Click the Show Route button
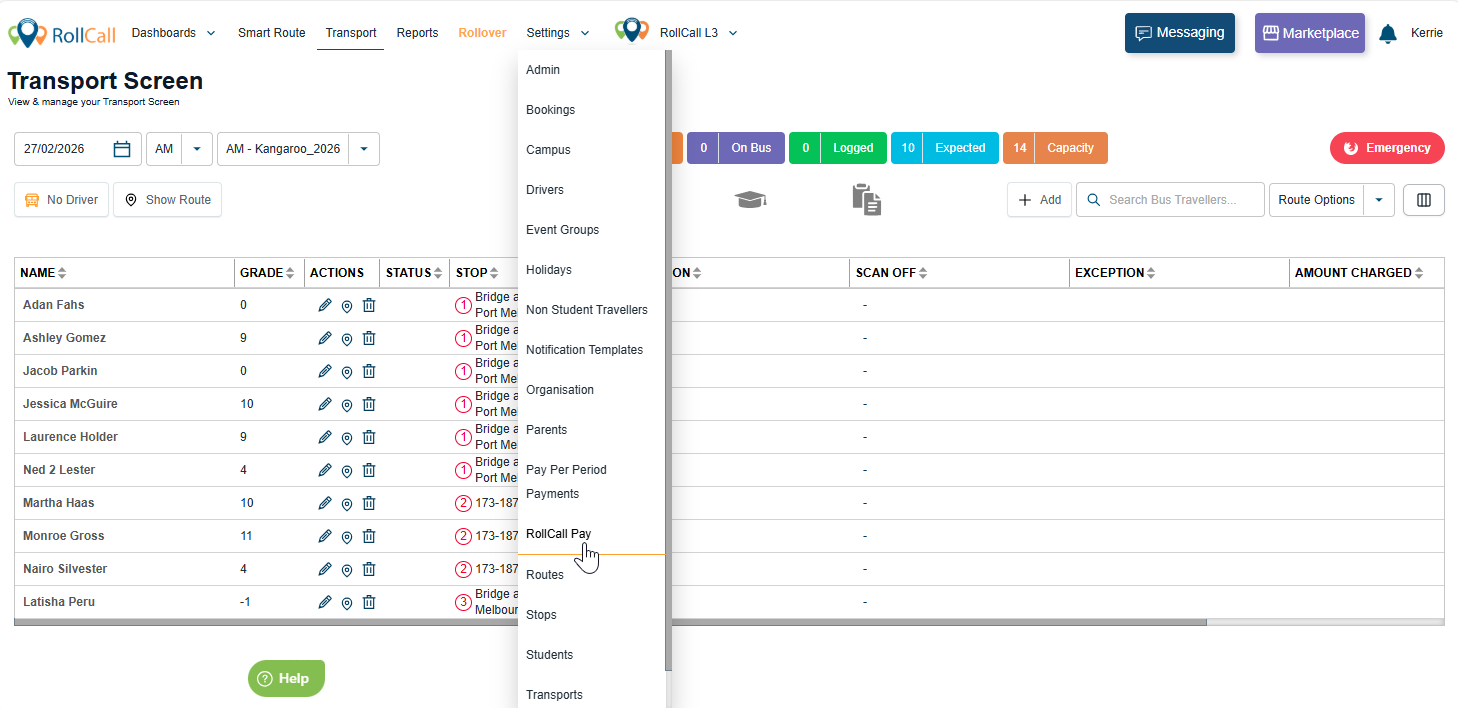This screenshot has height=708, width=1458. point(167,200)
